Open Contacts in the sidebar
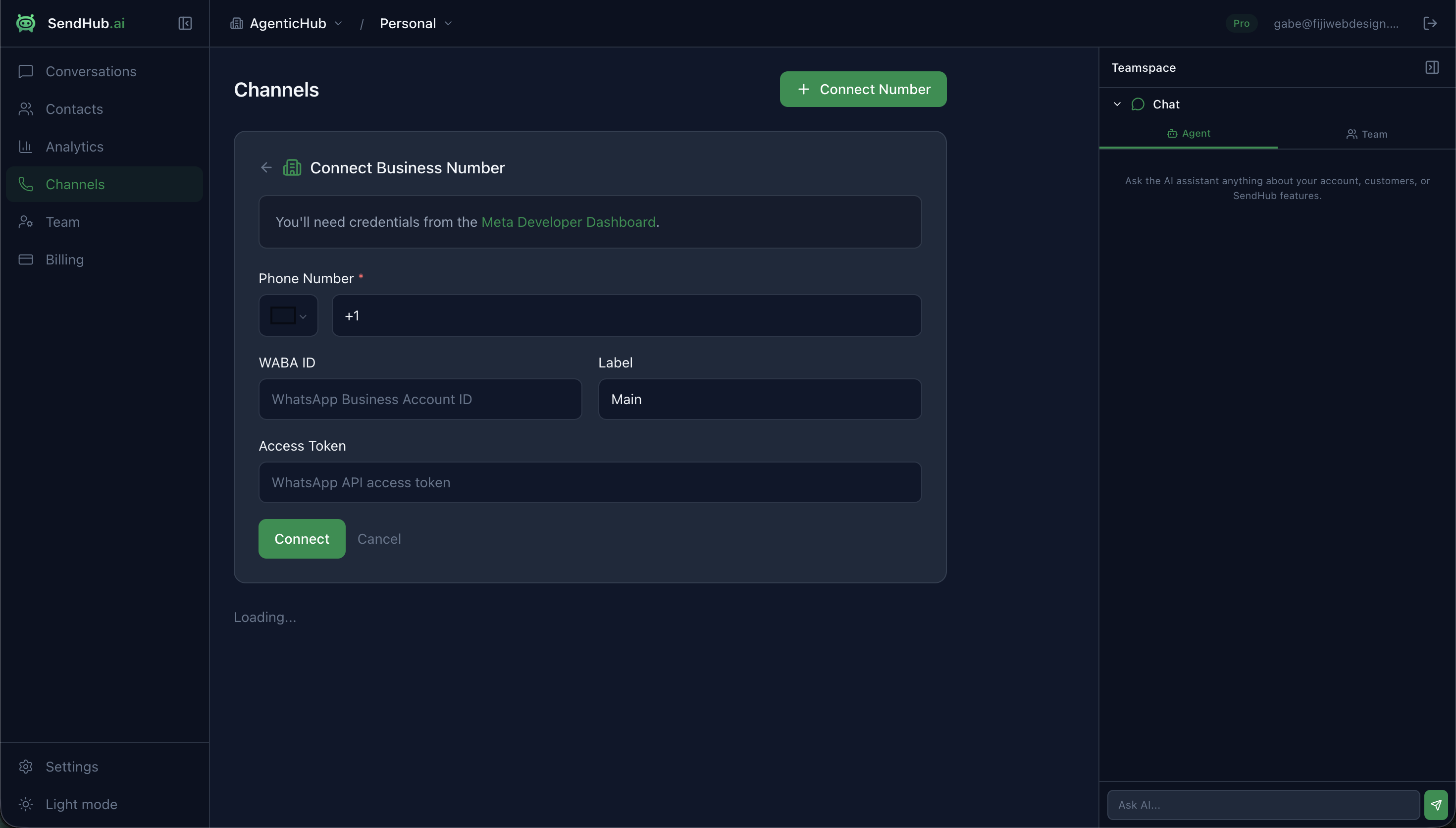The width and height of the screenshot is (1456, 828). coord(104,108)
